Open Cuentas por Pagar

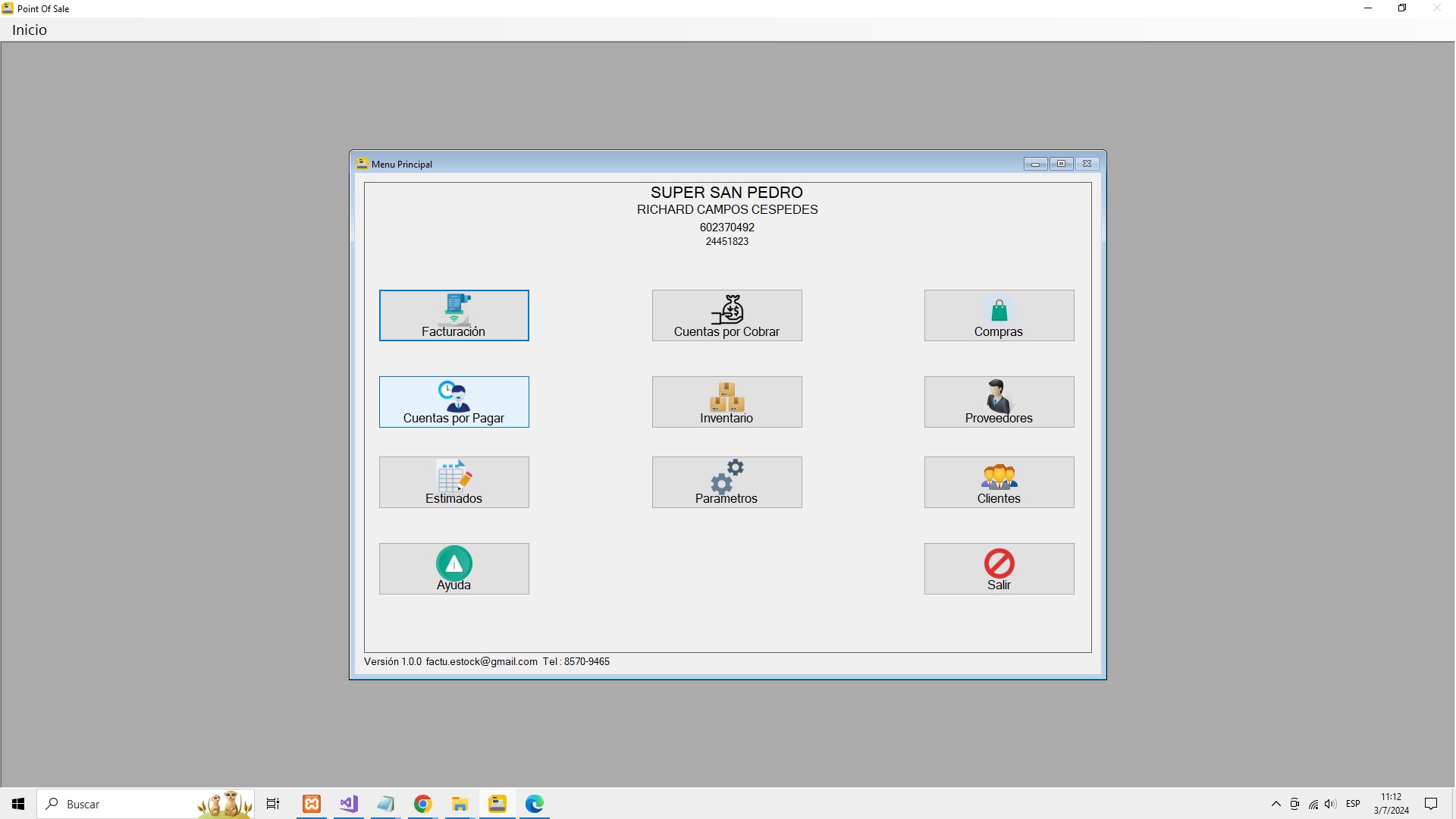(x=453, y=402)
